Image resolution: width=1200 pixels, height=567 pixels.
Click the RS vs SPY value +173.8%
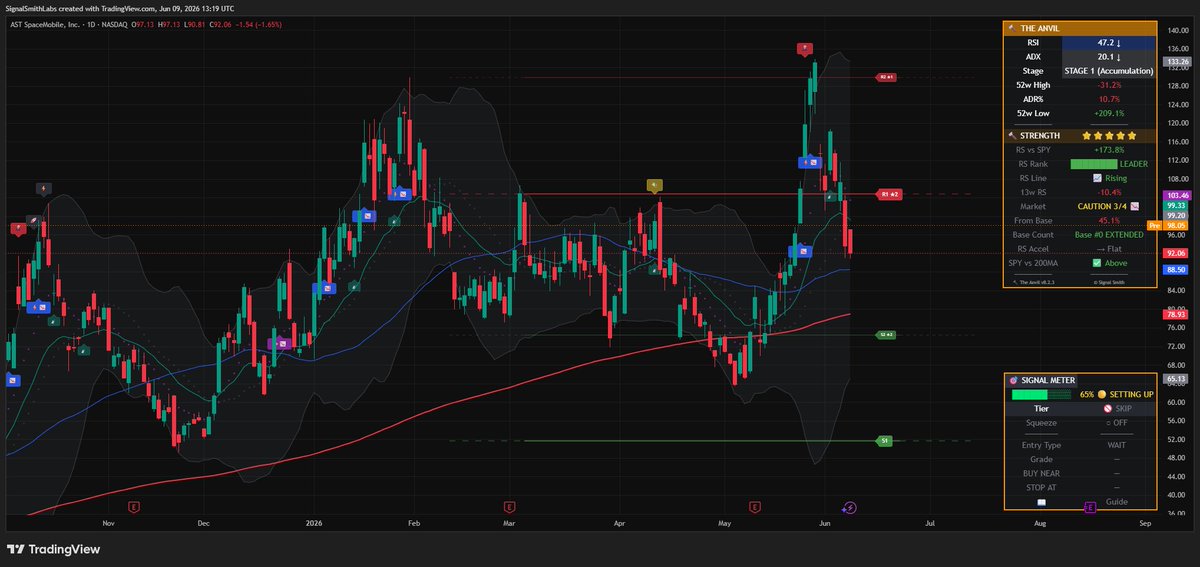(1108, 149)
